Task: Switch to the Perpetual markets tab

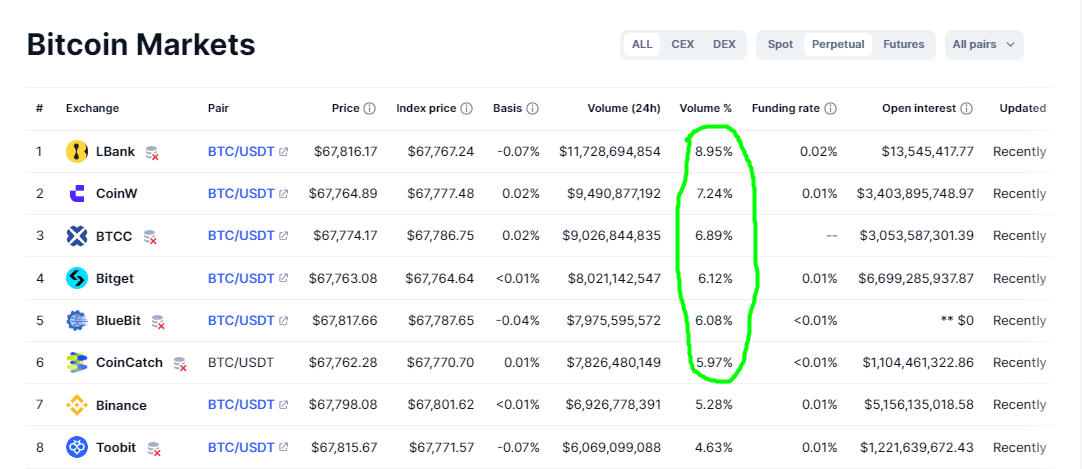Action: 838,45
